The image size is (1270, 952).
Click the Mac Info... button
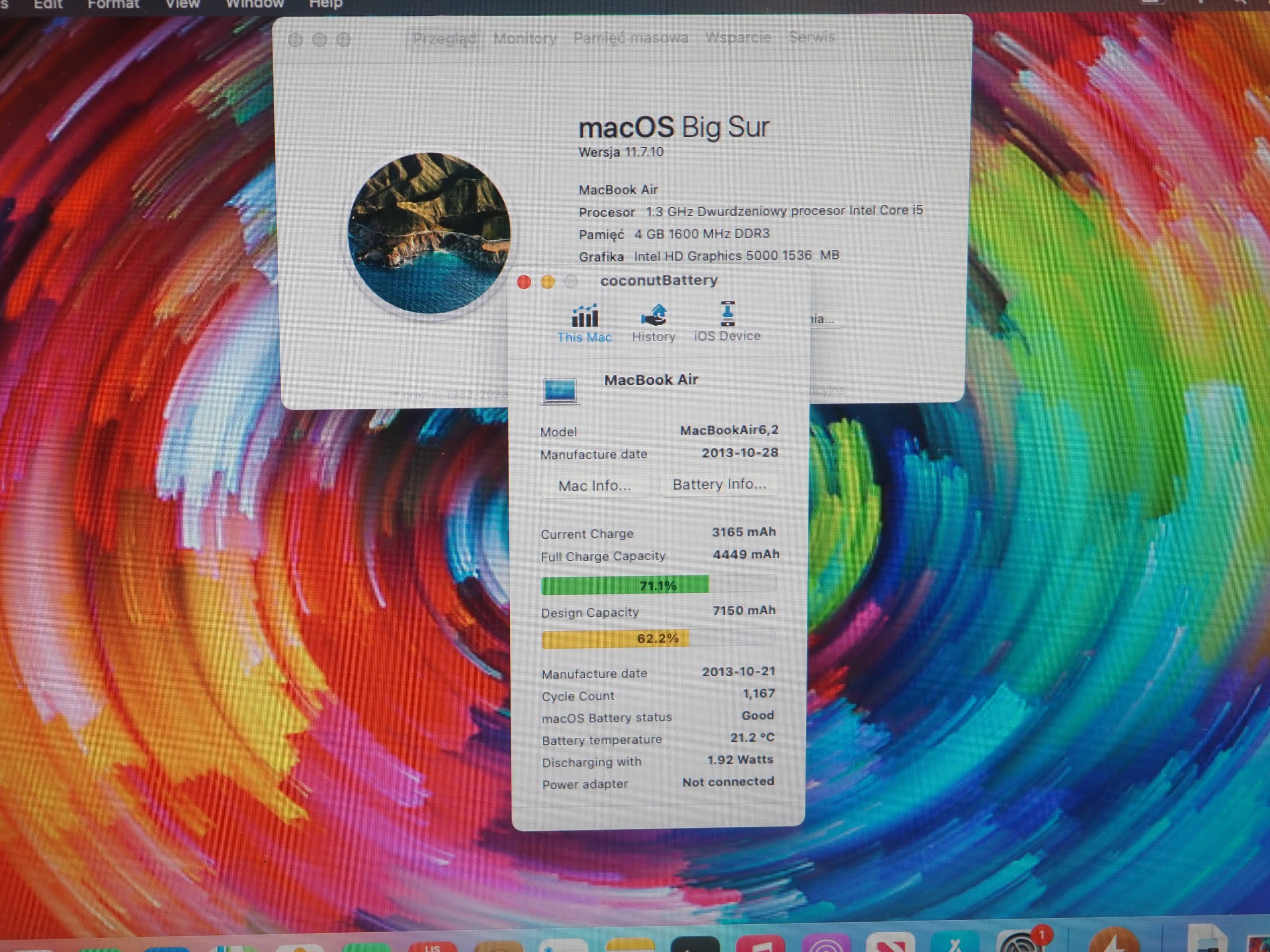[594, 485]
